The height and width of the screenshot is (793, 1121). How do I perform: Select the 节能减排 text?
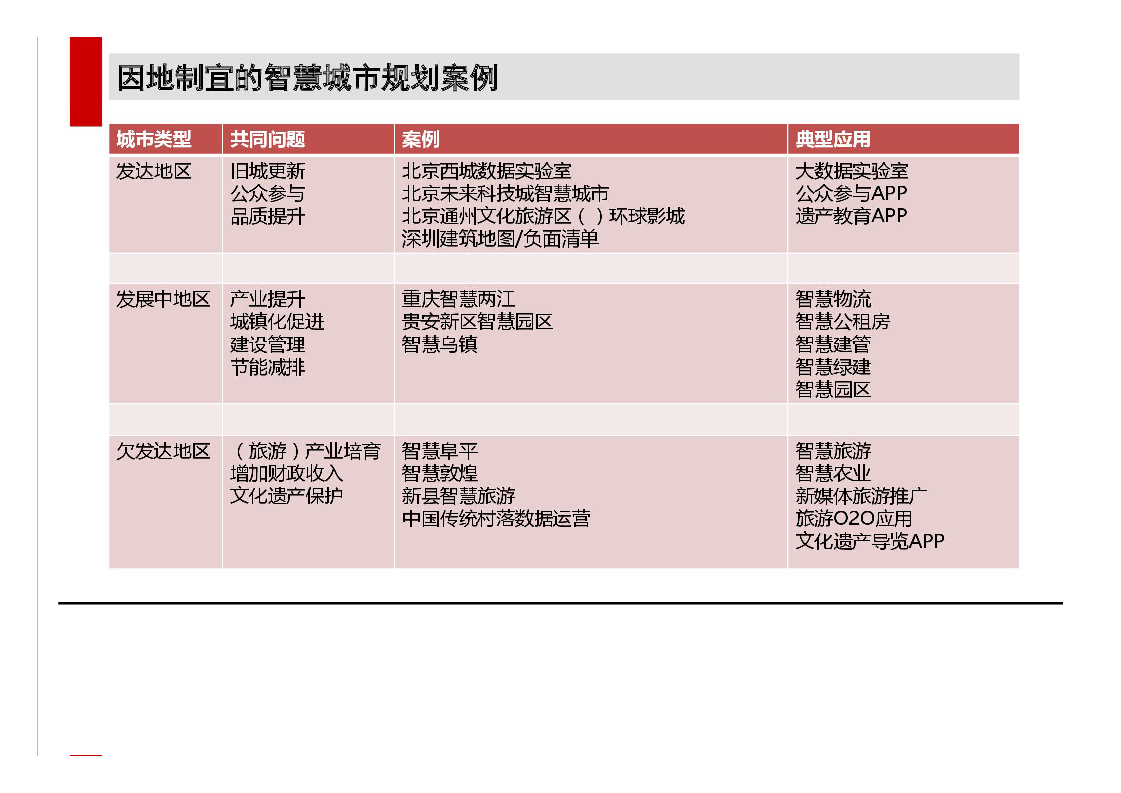[267, 367]
